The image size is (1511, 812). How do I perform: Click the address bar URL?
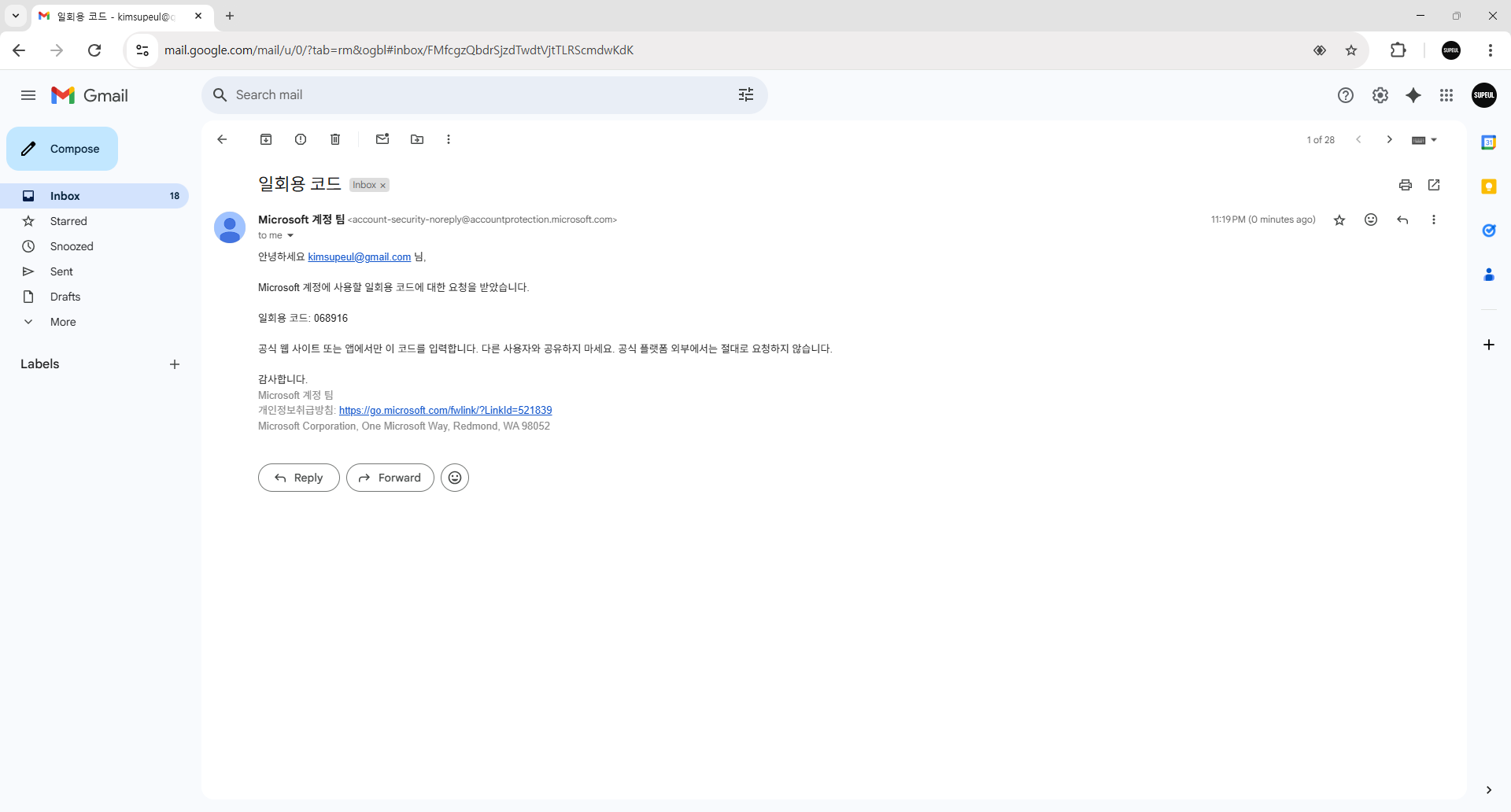399,50
